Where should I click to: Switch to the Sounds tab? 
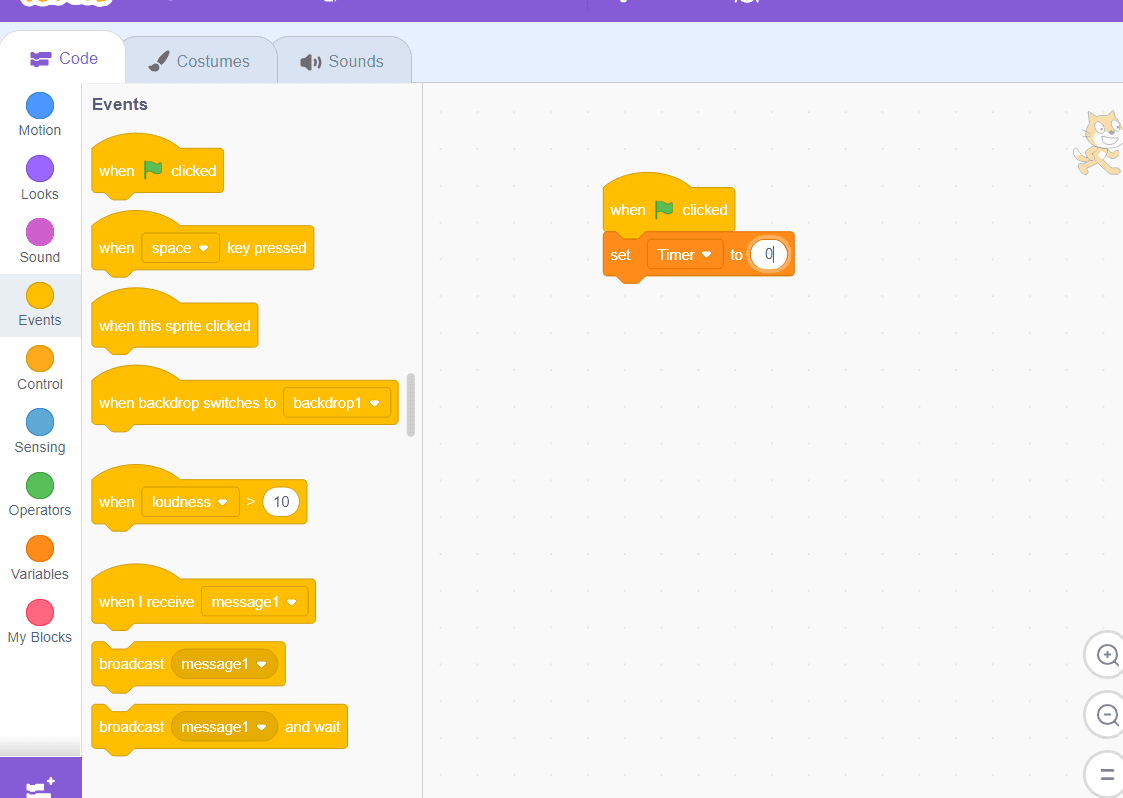tap(343, 61)
